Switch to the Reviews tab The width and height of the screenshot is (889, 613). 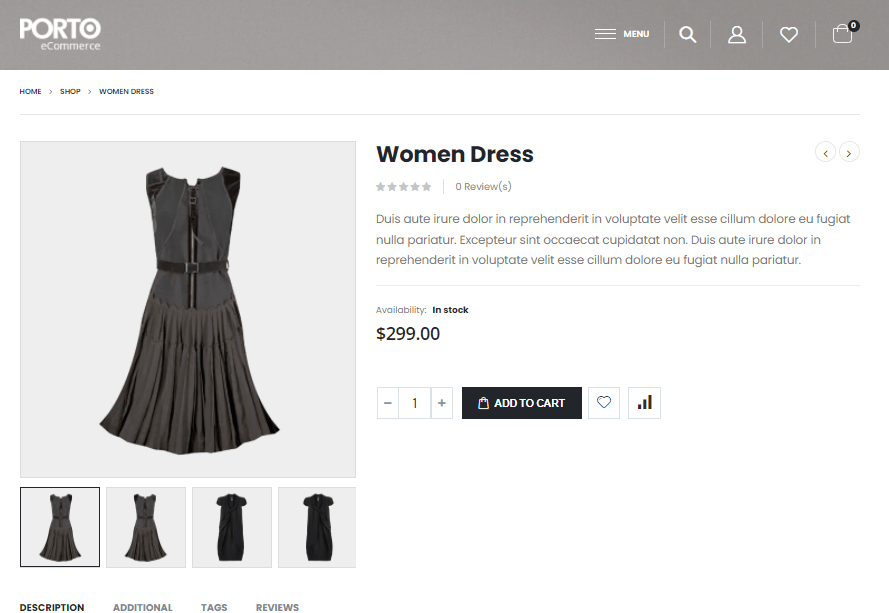click(277, 607)
